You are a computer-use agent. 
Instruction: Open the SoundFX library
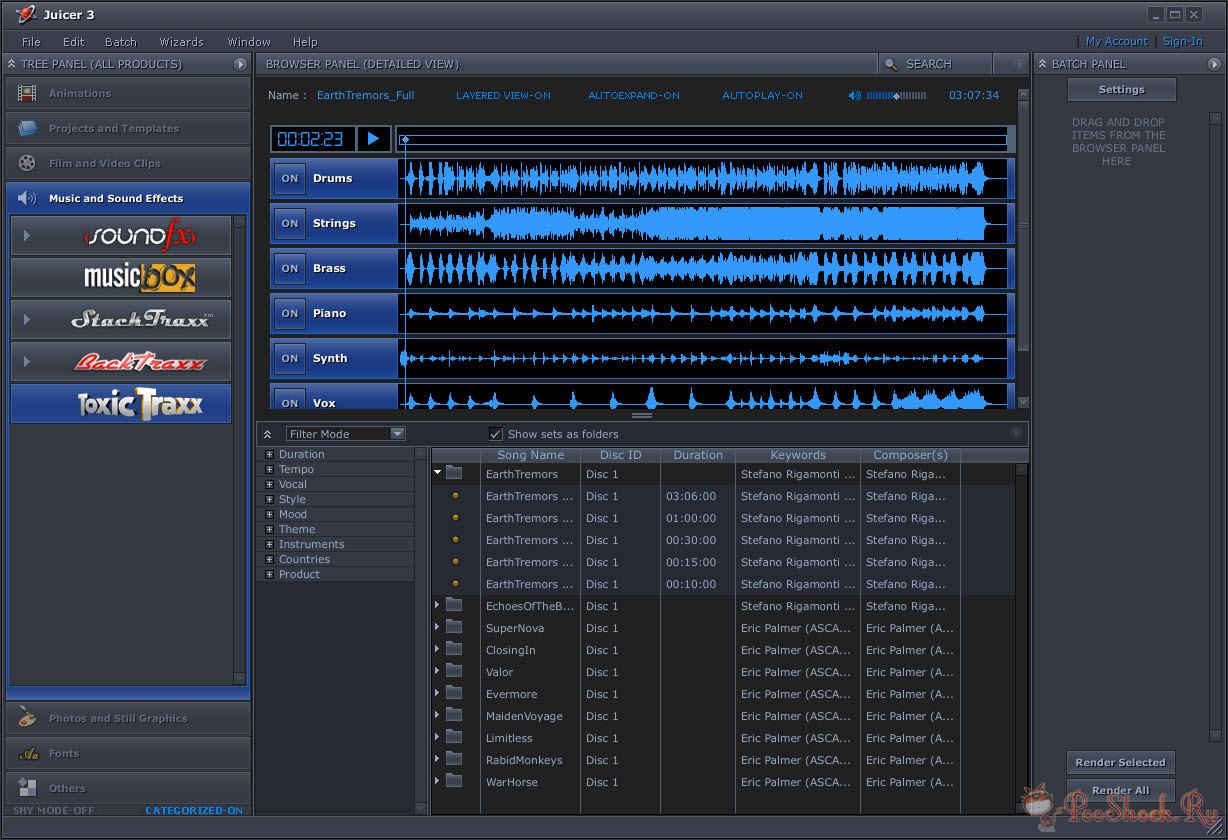coord(121,236)
